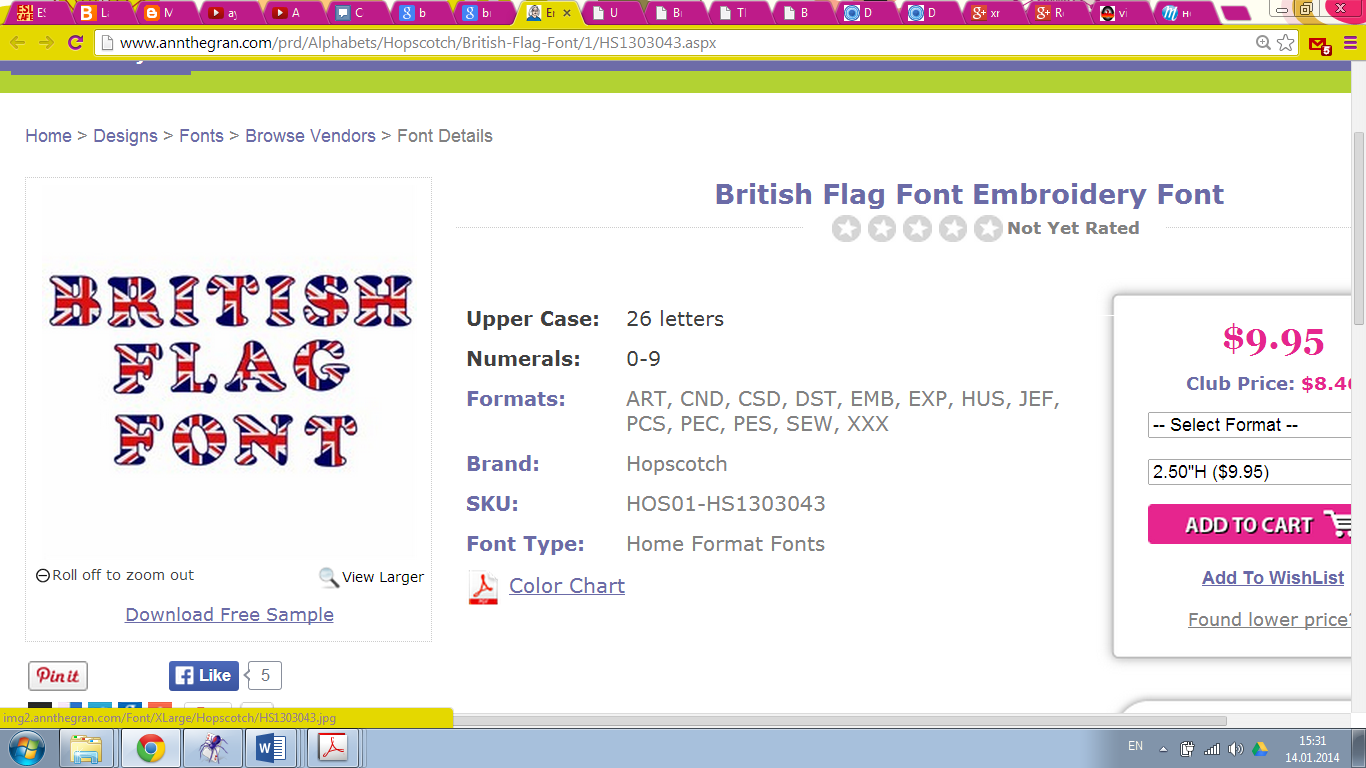Open the Gmail checker extension icon
The height and width of the screenshot is (768, 1366).
point(1319,44)
